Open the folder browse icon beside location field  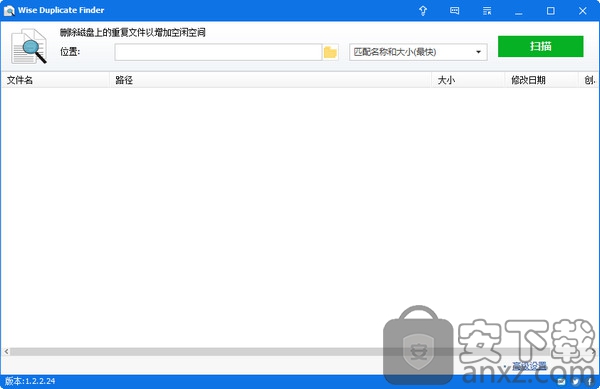[x=330, y=52]
